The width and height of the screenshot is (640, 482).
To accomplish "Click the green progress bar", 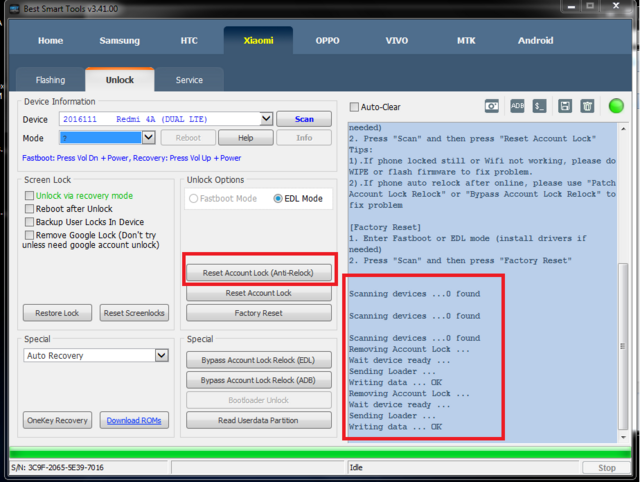I will pos(320,453).
